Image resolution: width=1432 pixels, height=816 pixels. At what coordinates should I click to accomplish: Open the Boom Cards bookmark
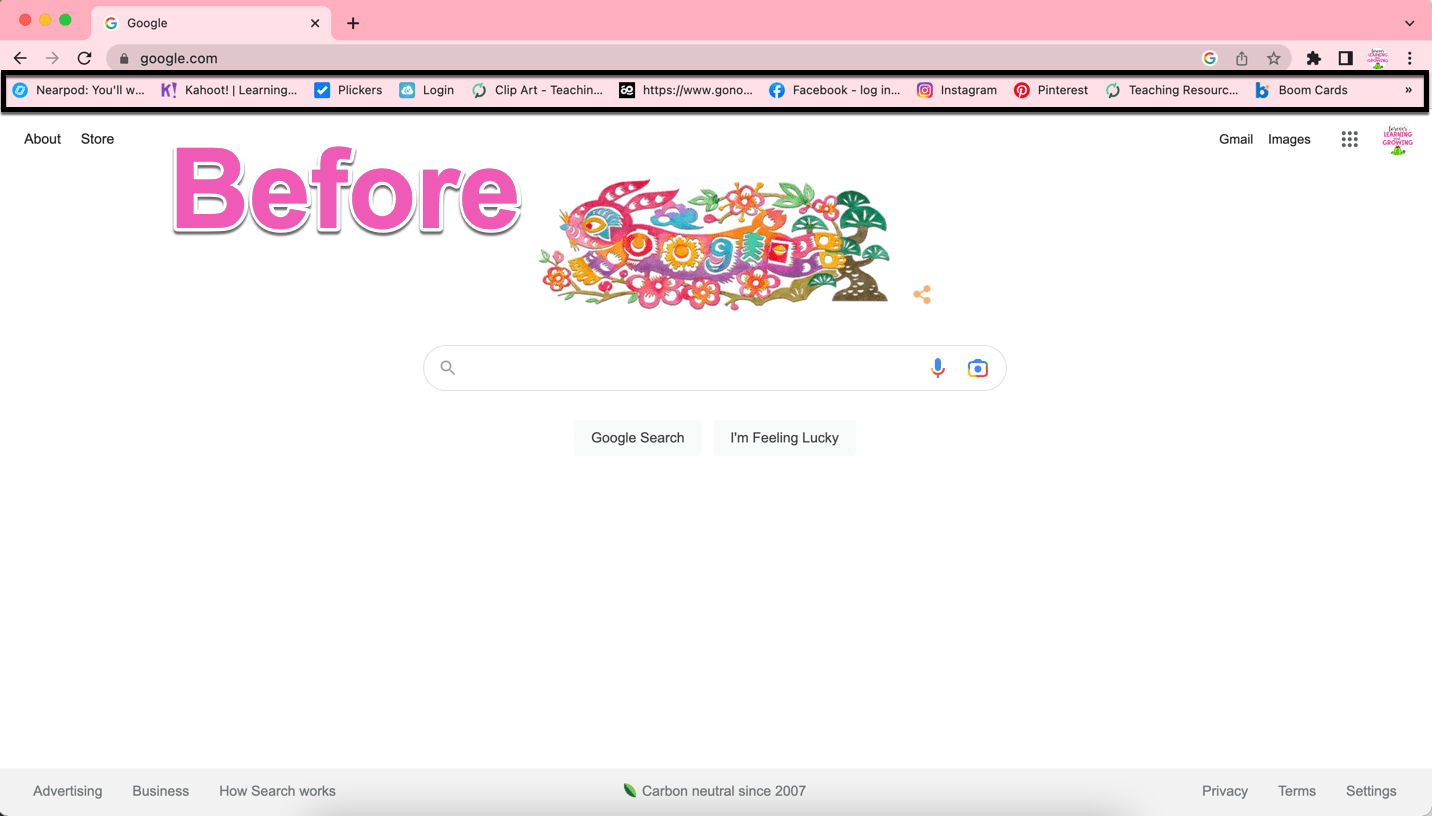tap(1301, 90)
